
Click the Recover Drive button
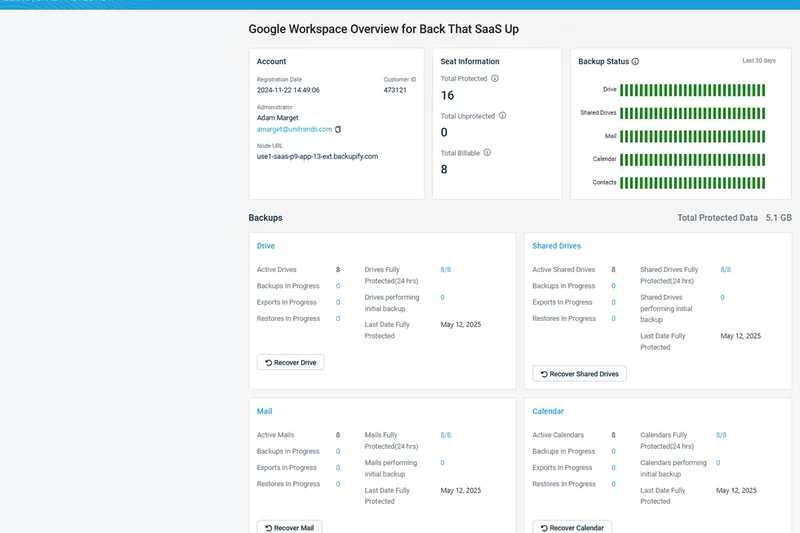click(x=290, y=362)
